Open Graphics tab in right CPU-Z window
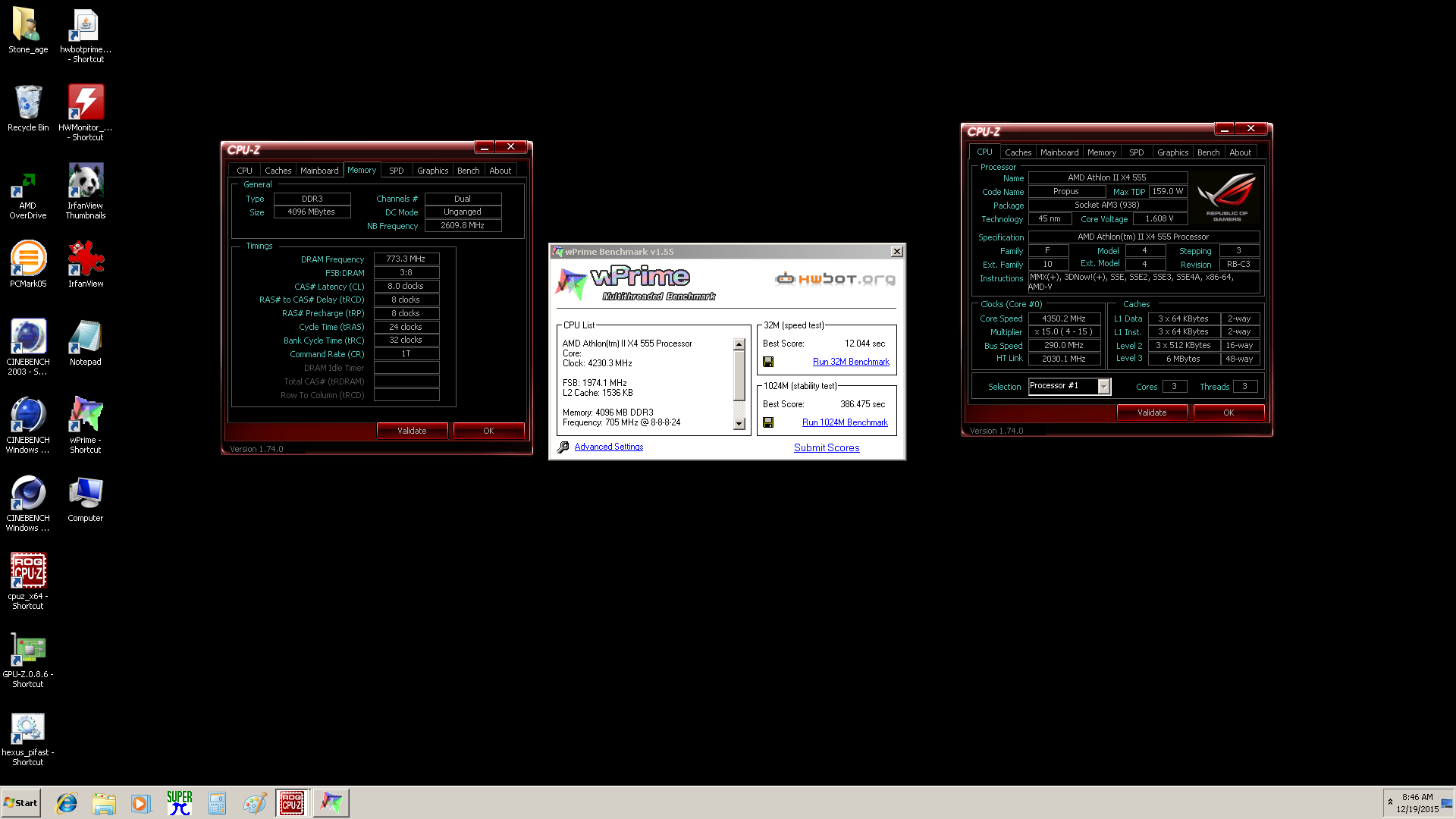This screenshot has height=819, width=1456. 1172,152
